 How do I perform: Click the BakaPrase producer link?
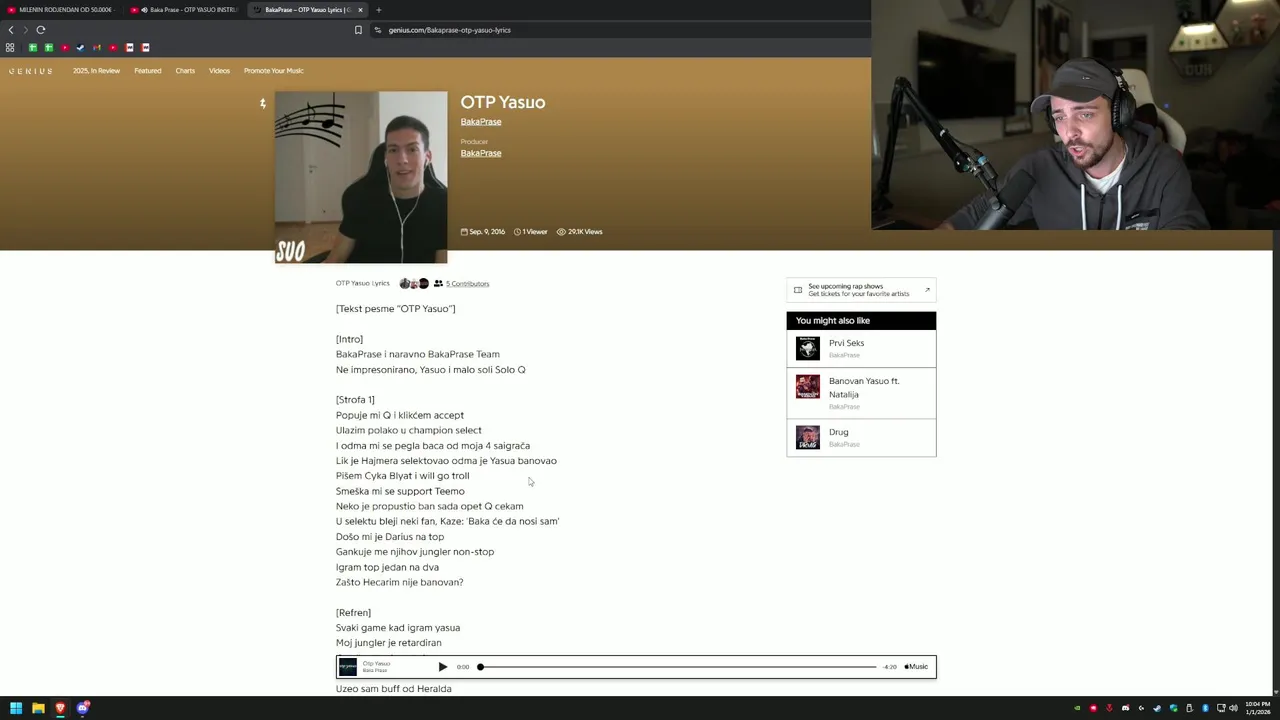(x=481, y=153)
